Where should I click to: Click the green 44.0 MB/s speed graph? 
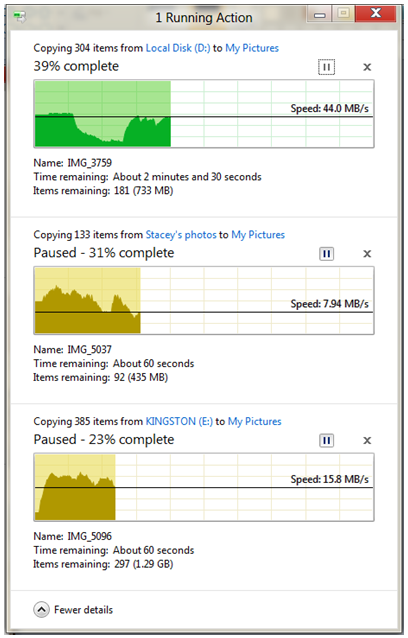[204, 114]
